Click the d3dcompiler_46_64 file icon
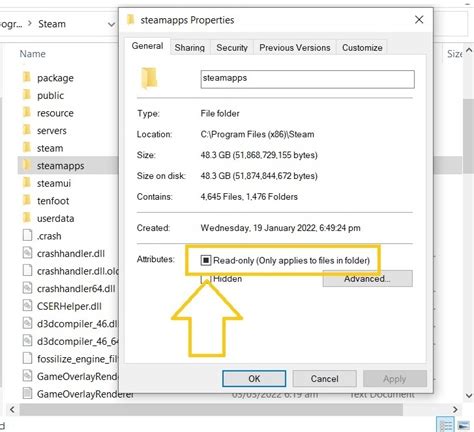 click(27, 341)
